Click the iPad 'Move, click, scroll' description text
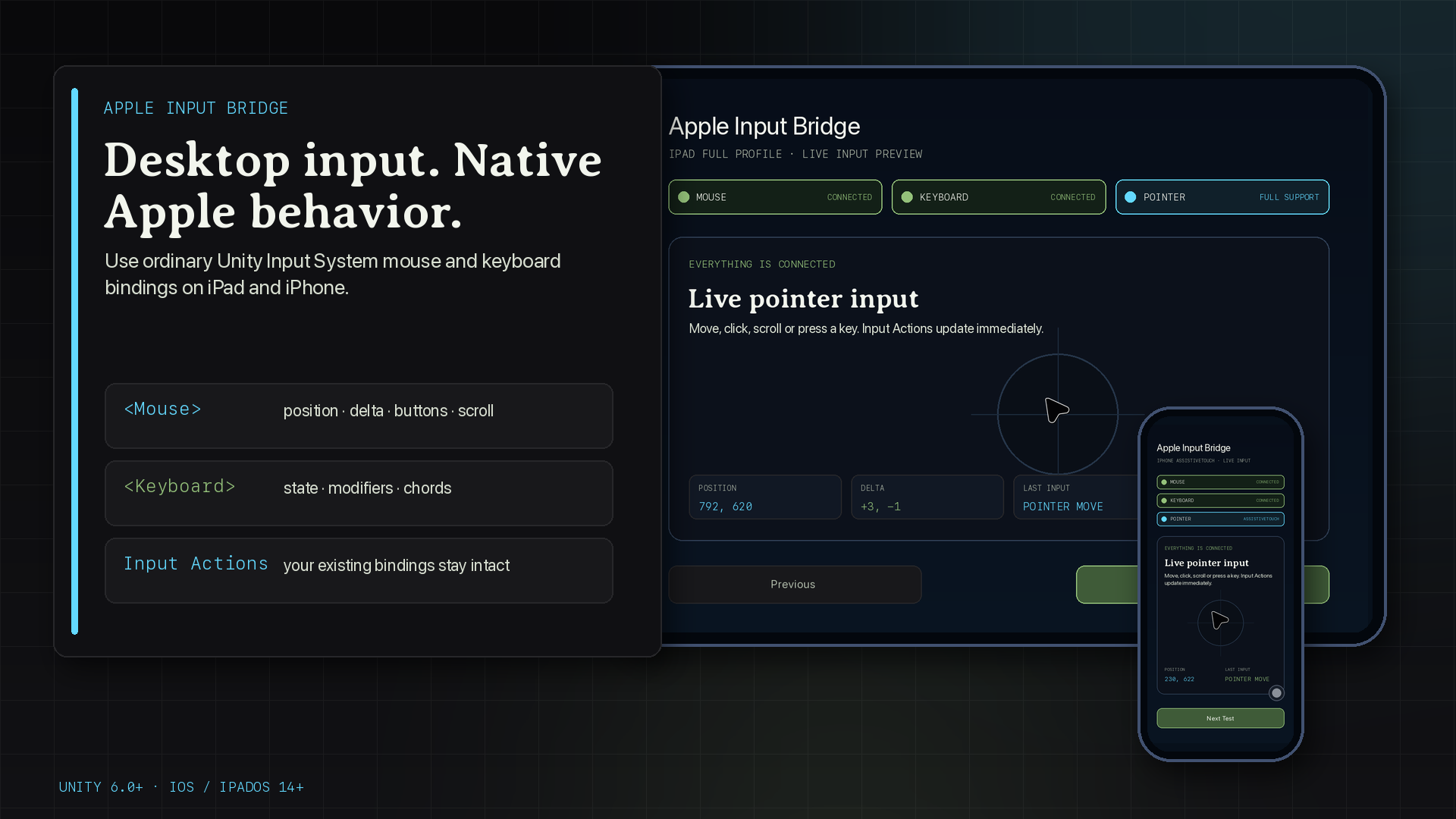The image size is (1456, 819). point(866,329)
